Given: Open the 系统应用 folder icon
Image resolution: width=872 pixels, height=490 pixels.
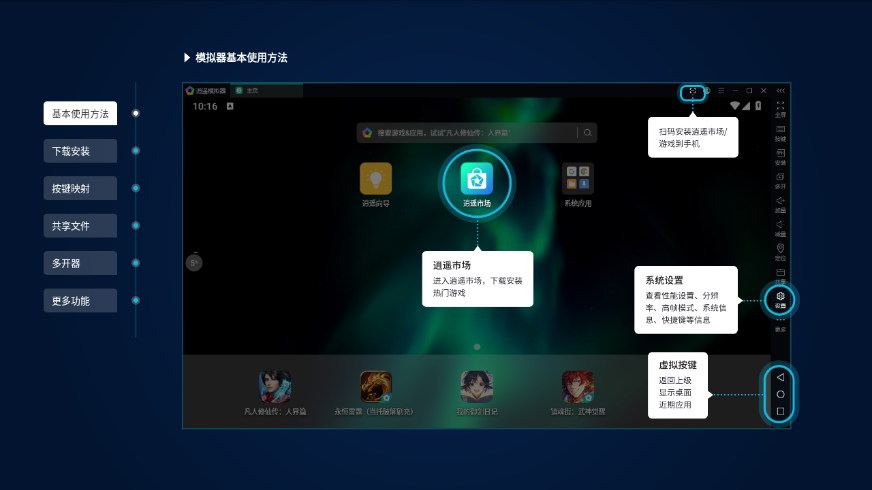Looking at the screenshot, I should point(578,179).
